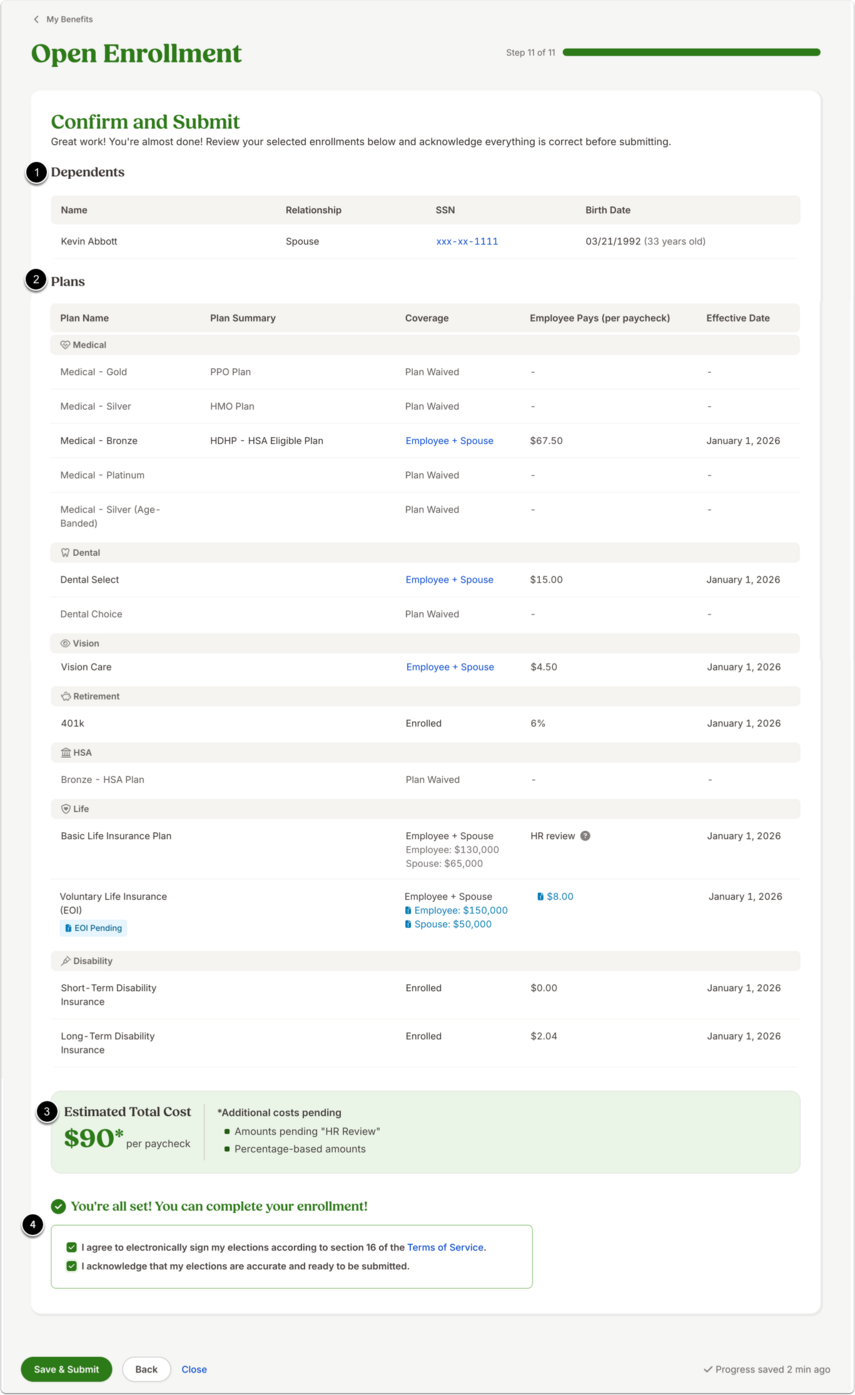The width and height of the screenshot is (855, 1395).
Task: Go back via My Benefits chevron
Action: 37,19
